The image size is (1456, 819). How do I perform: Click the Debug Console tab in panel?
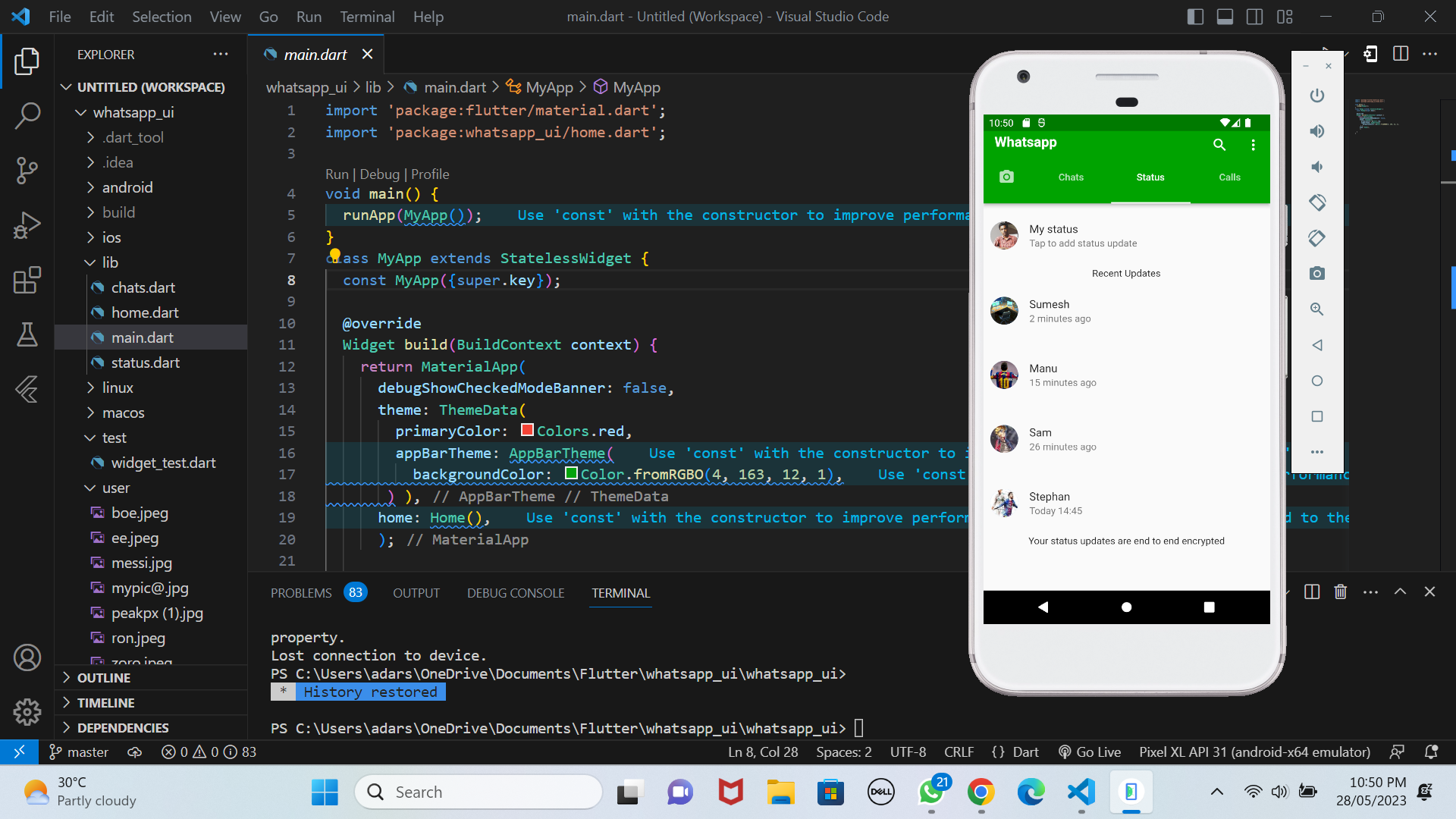tap(516, 593)
